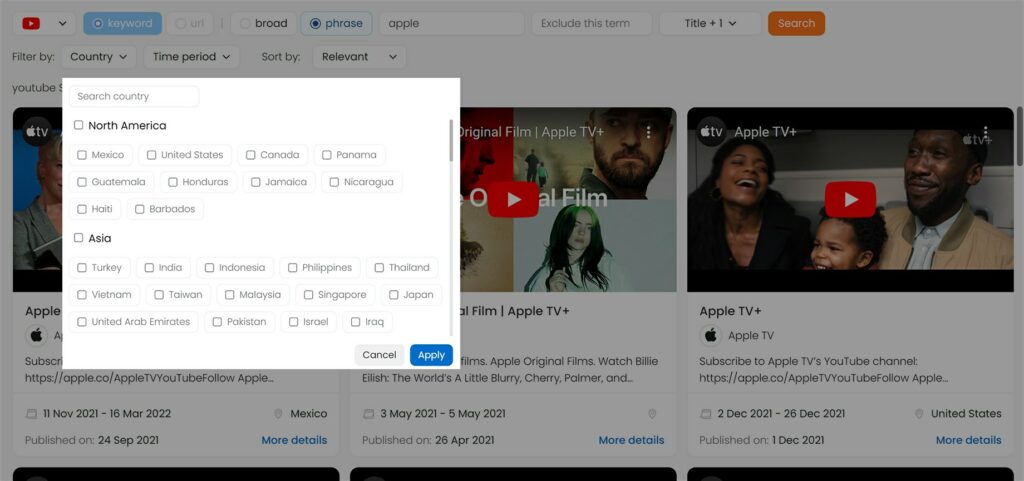
Task: Click calendar icon beside 2 Dec 2021
Action: pyautogui.click(x=705, y=414)
